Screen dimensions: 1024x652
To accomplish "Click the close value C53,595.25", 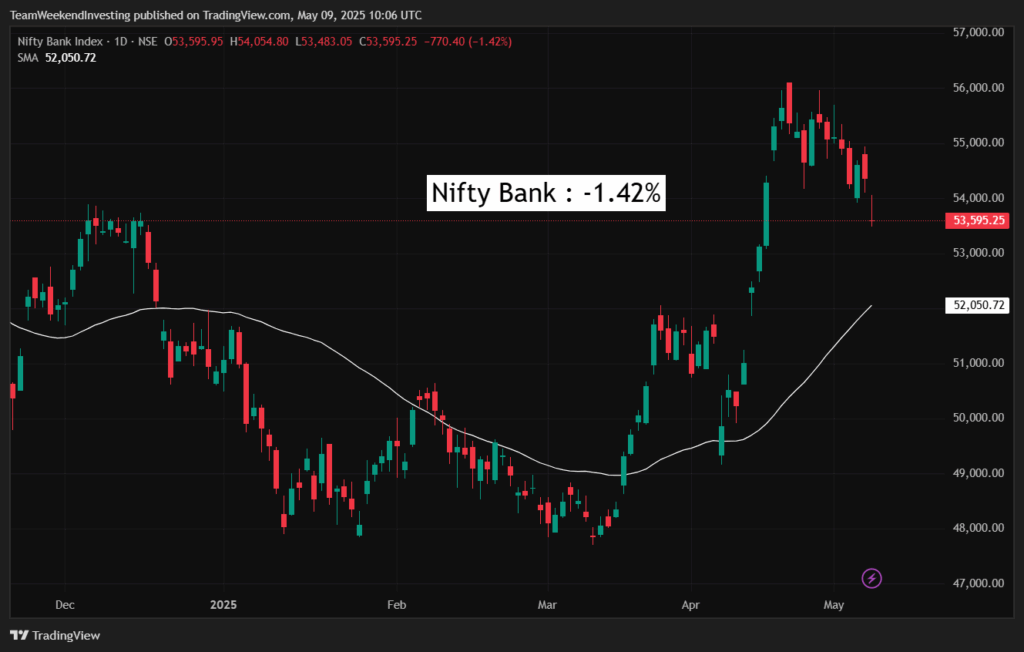I will [388, 41].
